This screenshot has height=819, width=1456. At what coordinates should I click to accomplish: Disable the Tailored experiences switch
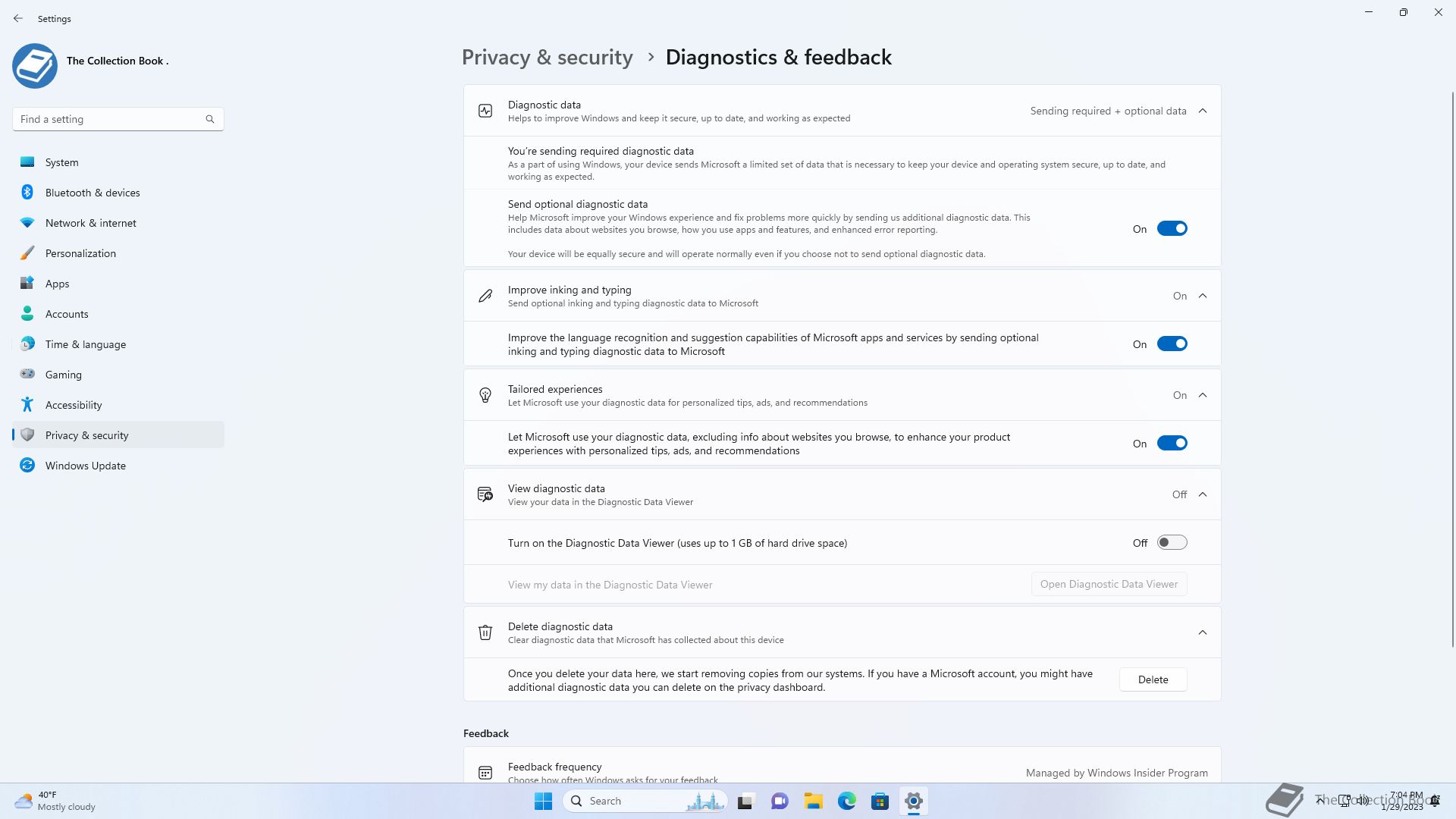1172,444
